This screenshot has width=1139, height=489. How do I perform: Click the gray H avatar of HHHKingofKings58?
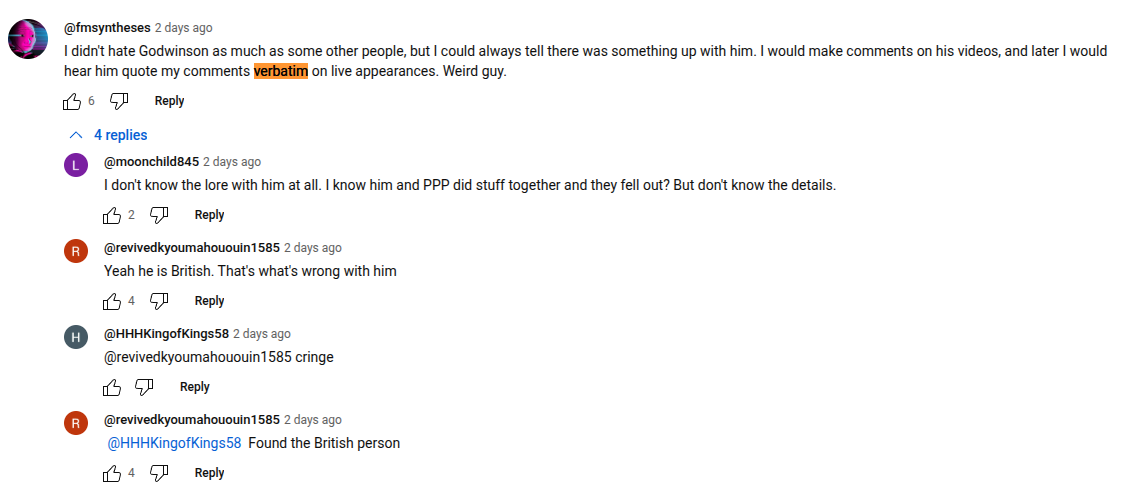pos(76,337)
